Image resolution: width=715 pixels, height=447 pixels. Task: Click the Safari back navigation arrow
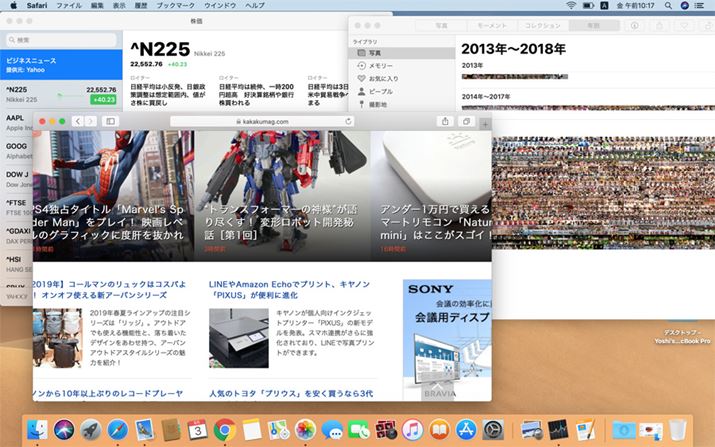click(x=76, y=121)
